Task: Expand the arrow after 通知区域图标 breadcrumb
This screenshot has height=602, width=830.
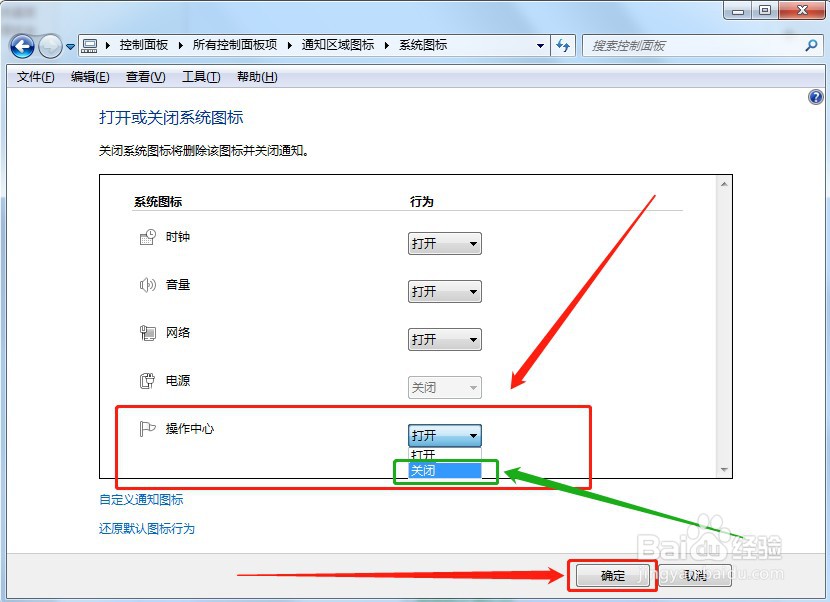Action: (387, 46)
